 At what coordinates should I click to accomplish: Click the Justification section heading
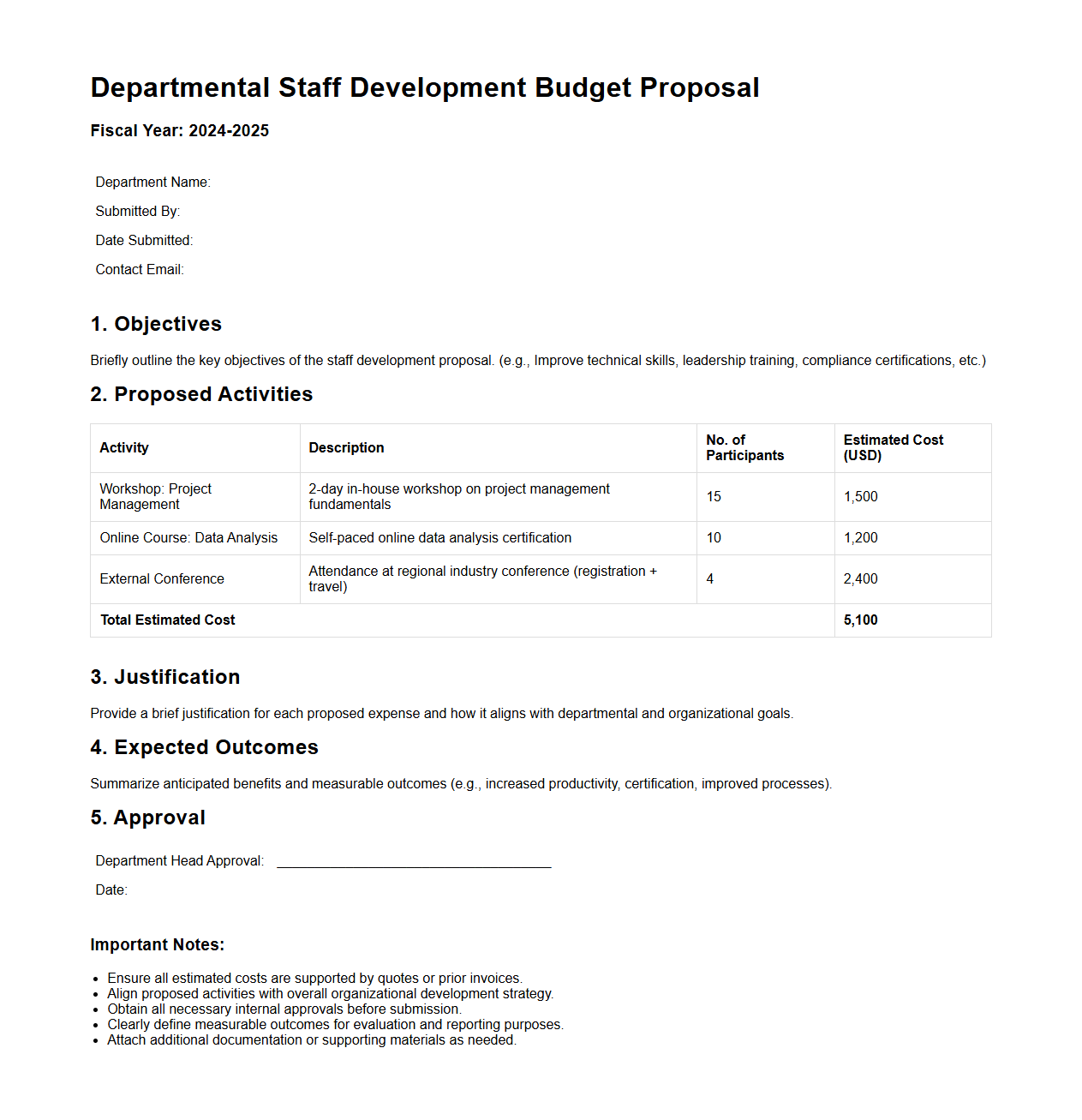tap(165, 677)
